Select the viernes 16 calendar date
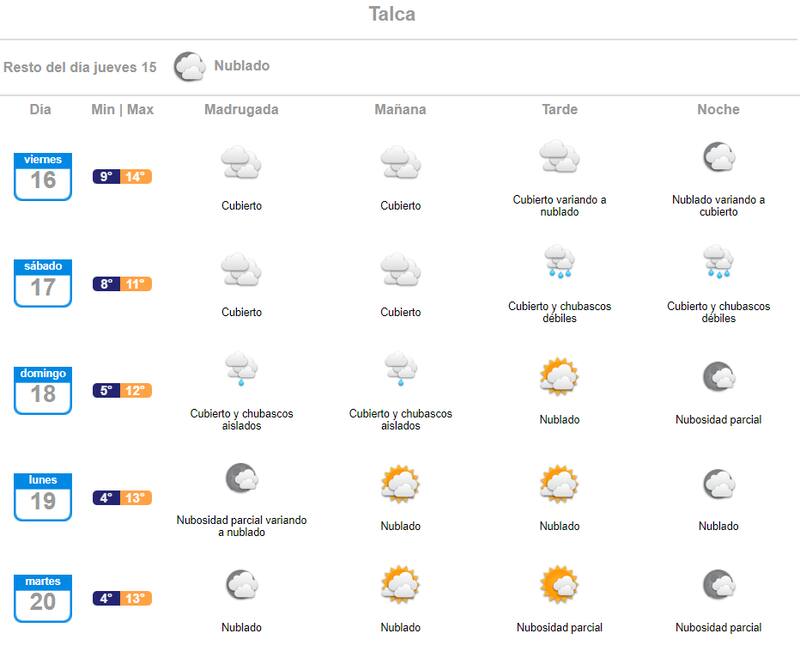800x658 pixels. click(43, 175)
